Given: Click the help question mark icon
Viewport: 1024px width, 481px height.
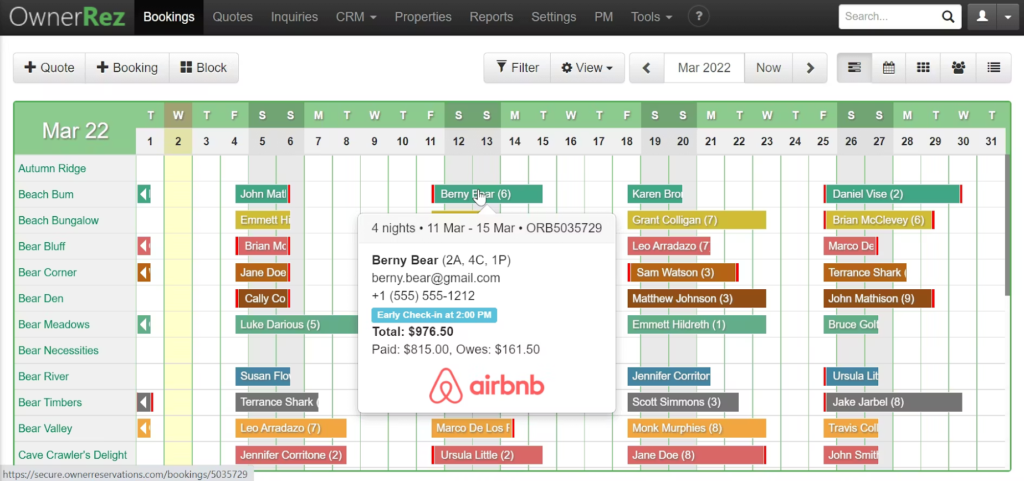Looking at the screenshot, I should 699,17.
